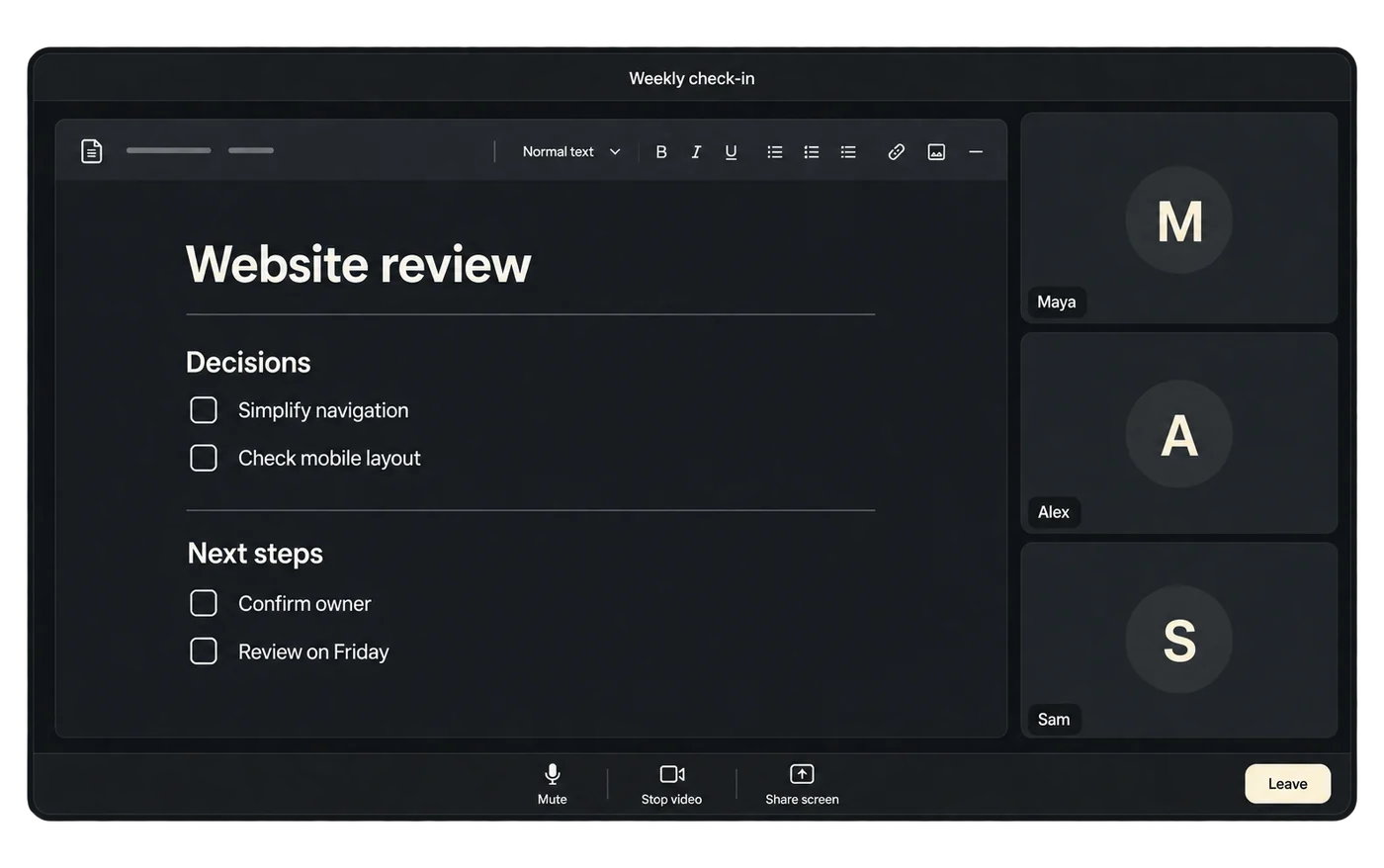Image resolution: width=1384 pixels, height=868 pixels.
Task: Select Maya's video tile
Action: [1179, 217]
